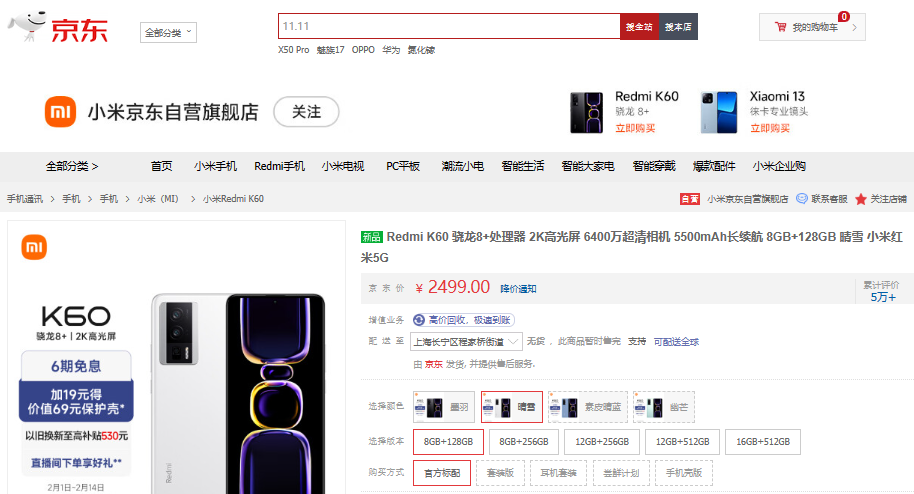Click the Xiaomi 13 promo phone thumbnail

[719, 113]
